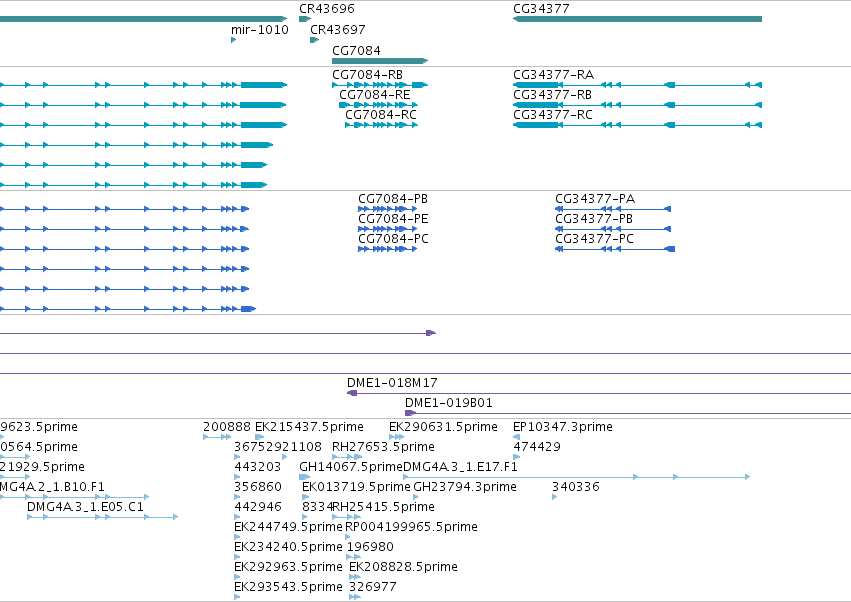Open EP10347.3prime feature
This screenshot has width=851, height=602.
pyautogui.click(x=563, y=427)
